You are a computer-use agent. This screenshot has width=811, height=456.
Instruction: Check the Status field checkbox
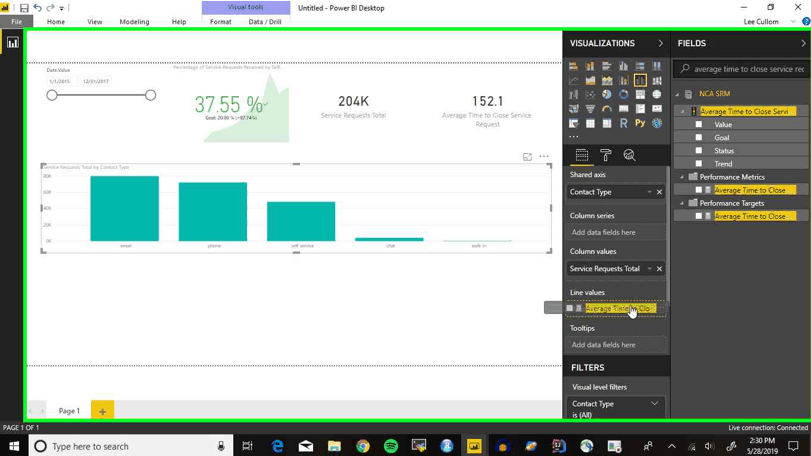(x=699, y=150)
